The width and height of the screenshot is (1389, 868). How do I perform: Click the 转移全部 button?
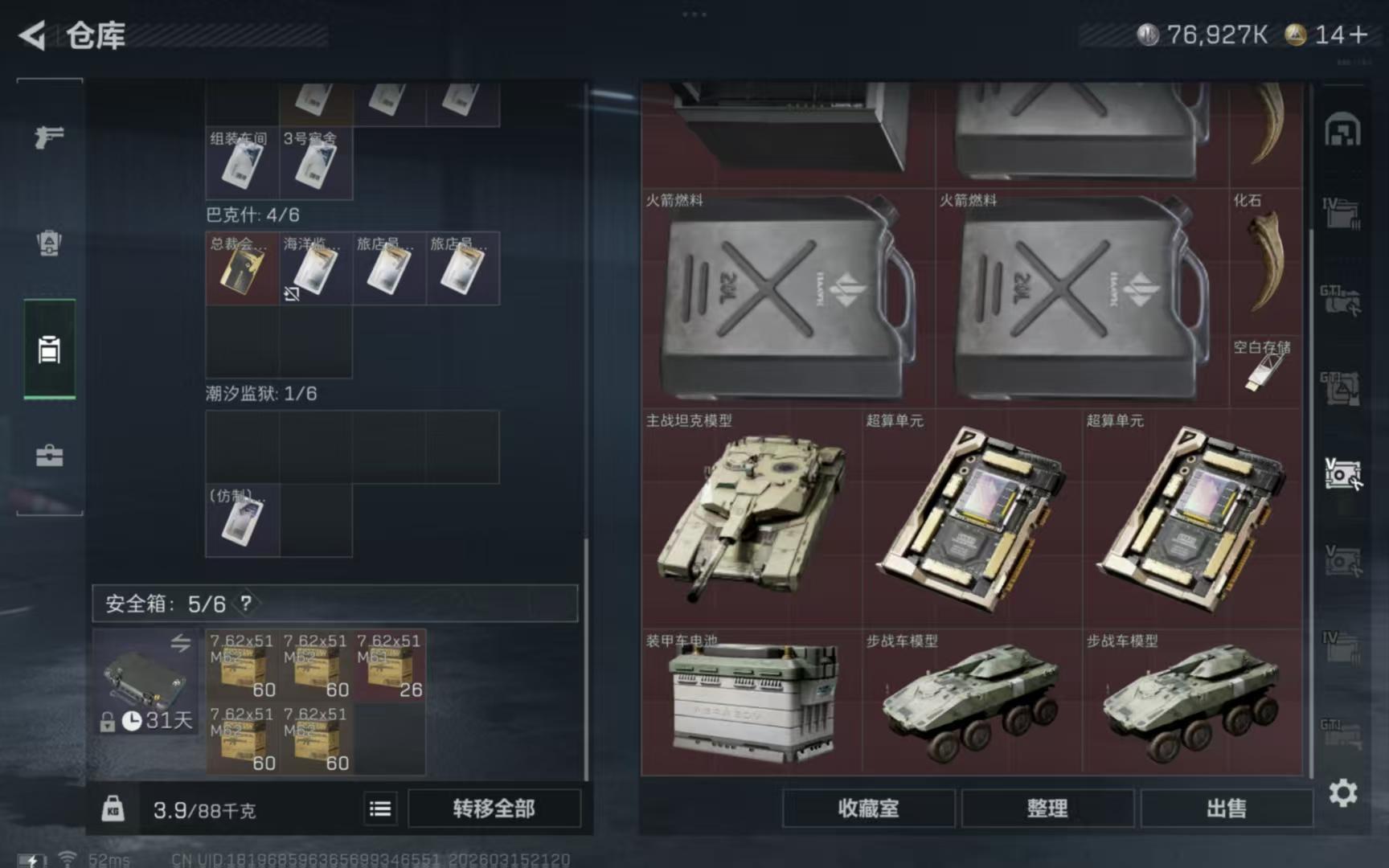coord(494,809)
